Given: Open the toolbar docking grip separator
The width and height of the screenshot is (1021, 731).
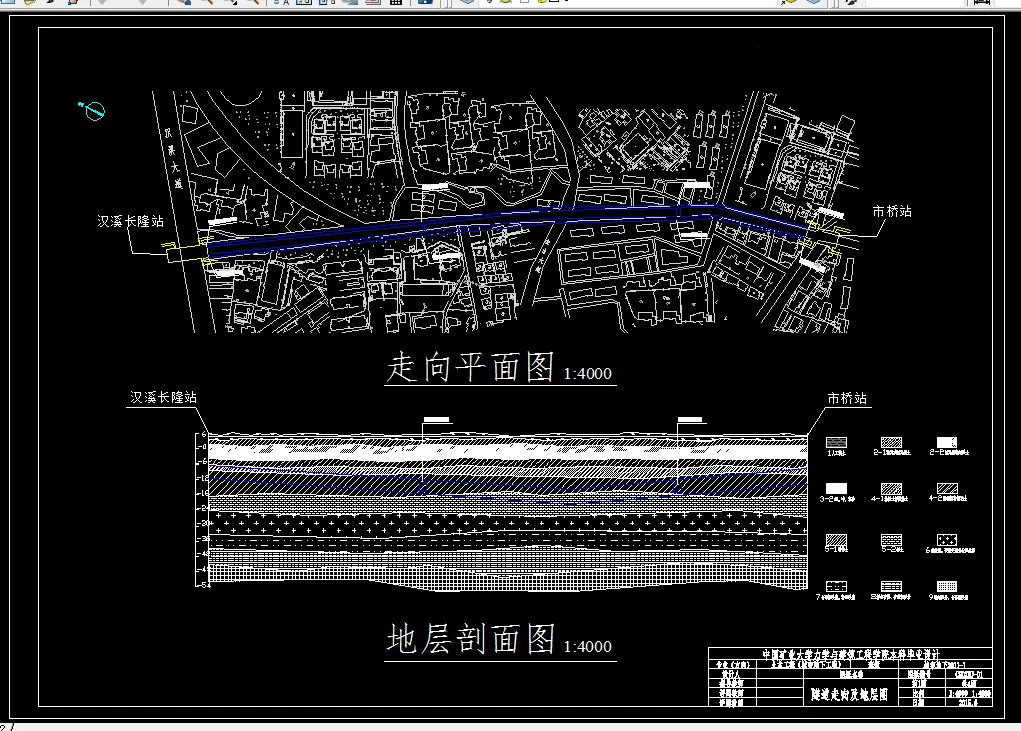Looking at the screenshot, I should click(x=446, y=4).
